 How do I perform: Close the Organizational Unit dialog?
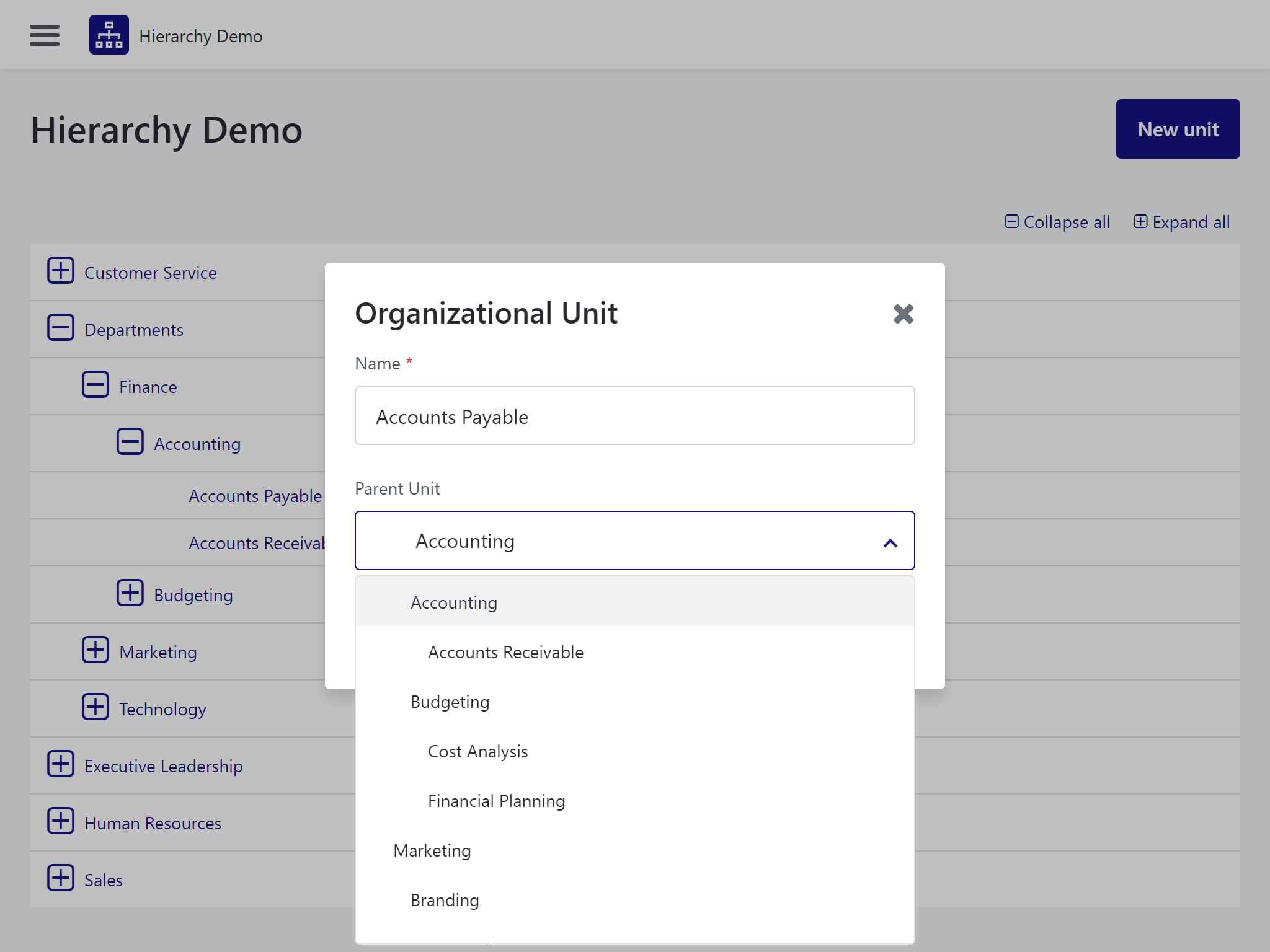tap(903, 314)
